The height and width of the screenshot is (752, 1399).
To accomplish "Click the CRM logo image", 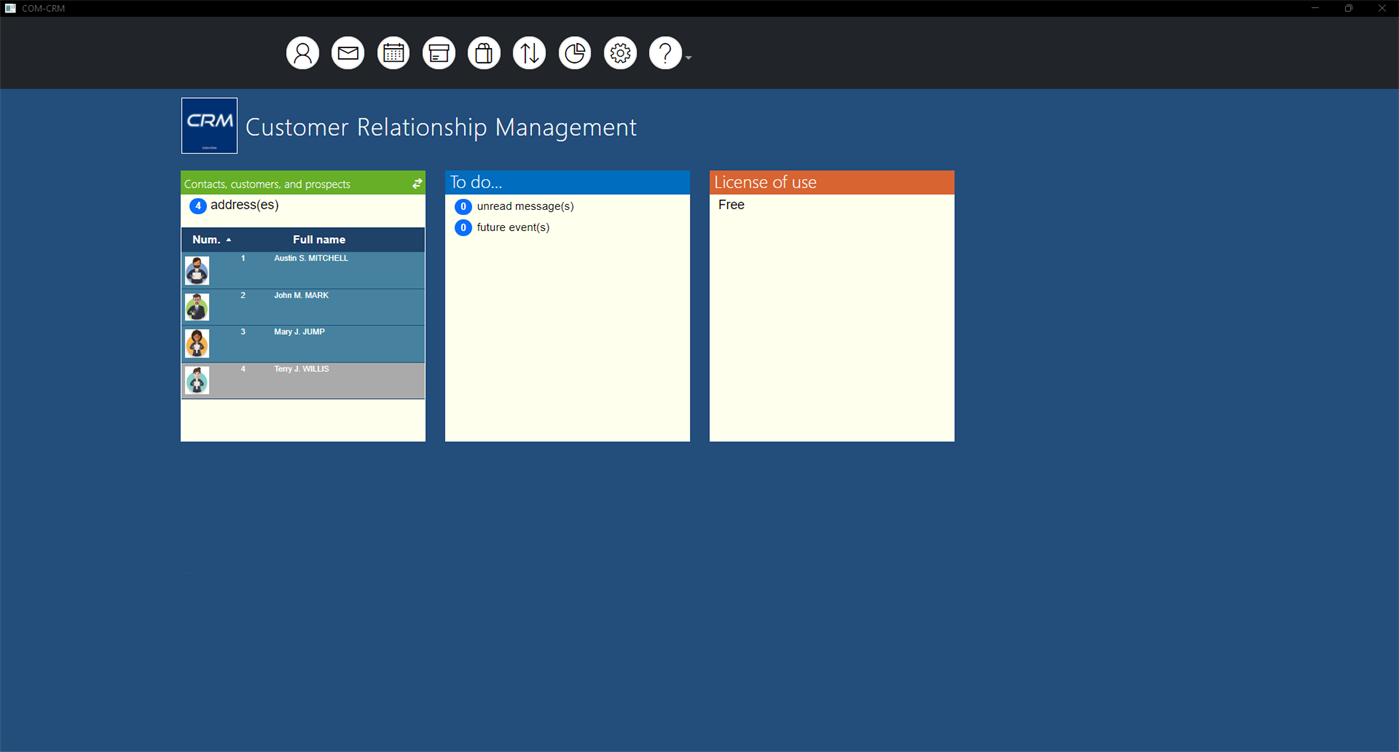I will tap(209, 125).
